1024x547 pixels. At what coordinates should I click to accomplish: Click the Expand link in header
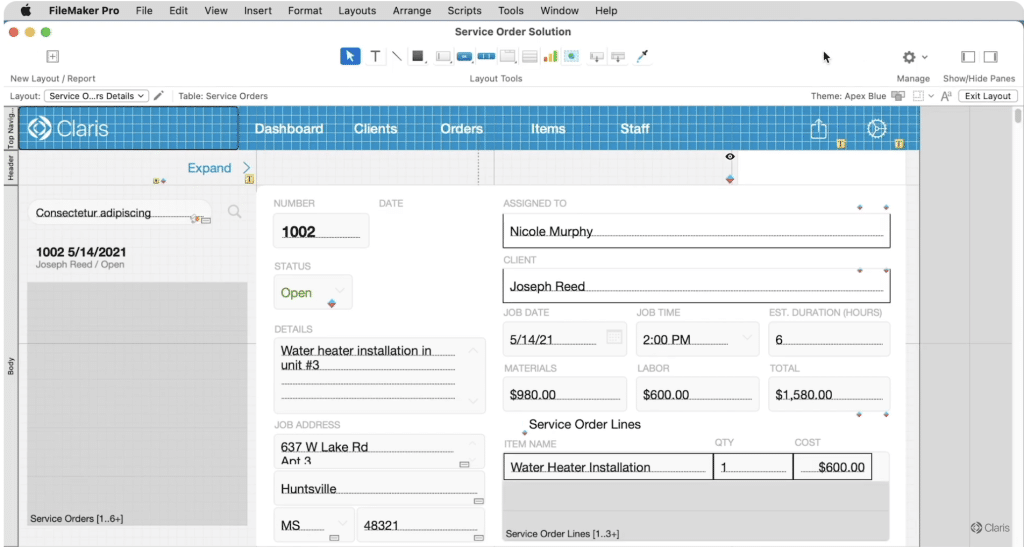pyautogui.click(x=209, y=168)
